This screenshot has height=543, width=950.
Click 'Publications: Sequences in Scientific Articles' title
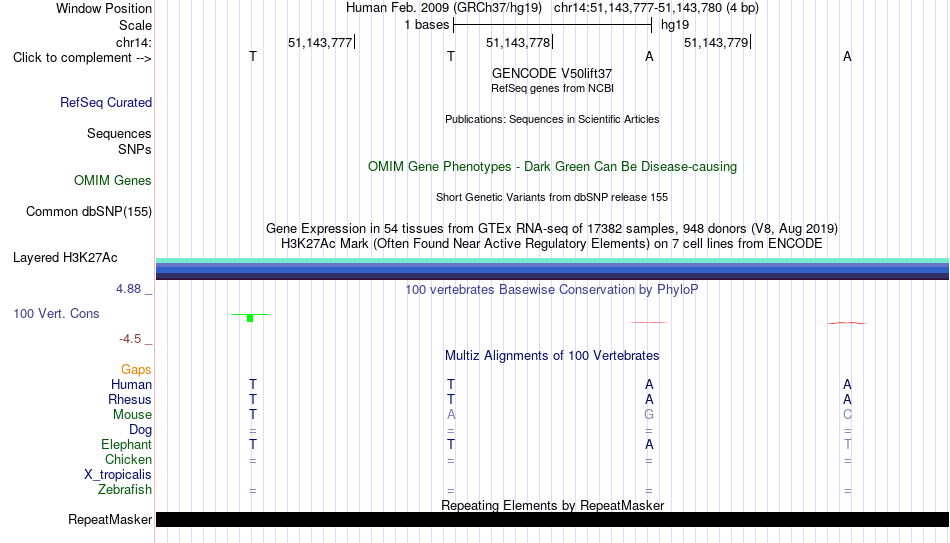(x=552, y=119)
